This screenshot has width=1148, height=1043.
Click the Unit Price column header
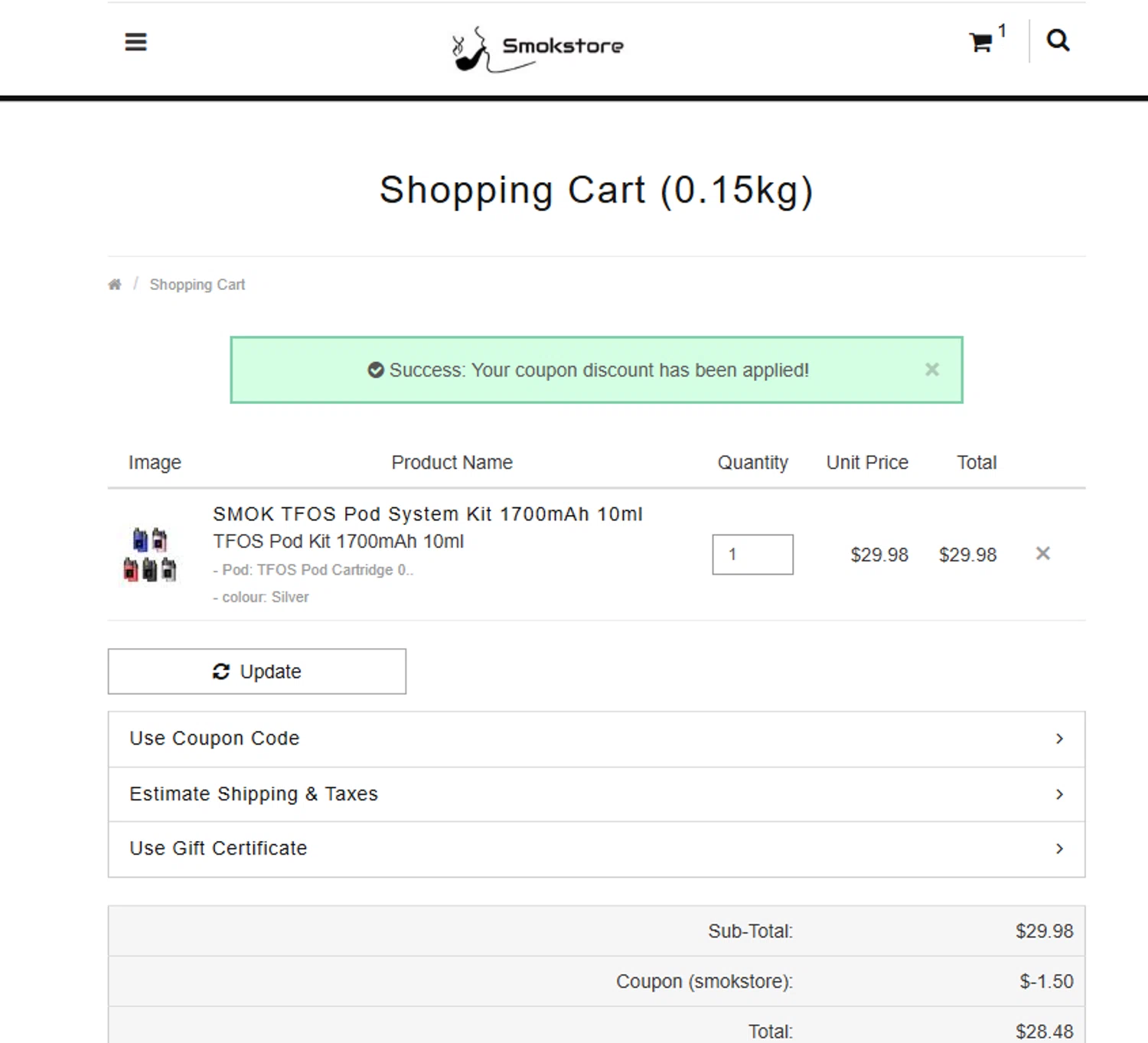(867, 463)
